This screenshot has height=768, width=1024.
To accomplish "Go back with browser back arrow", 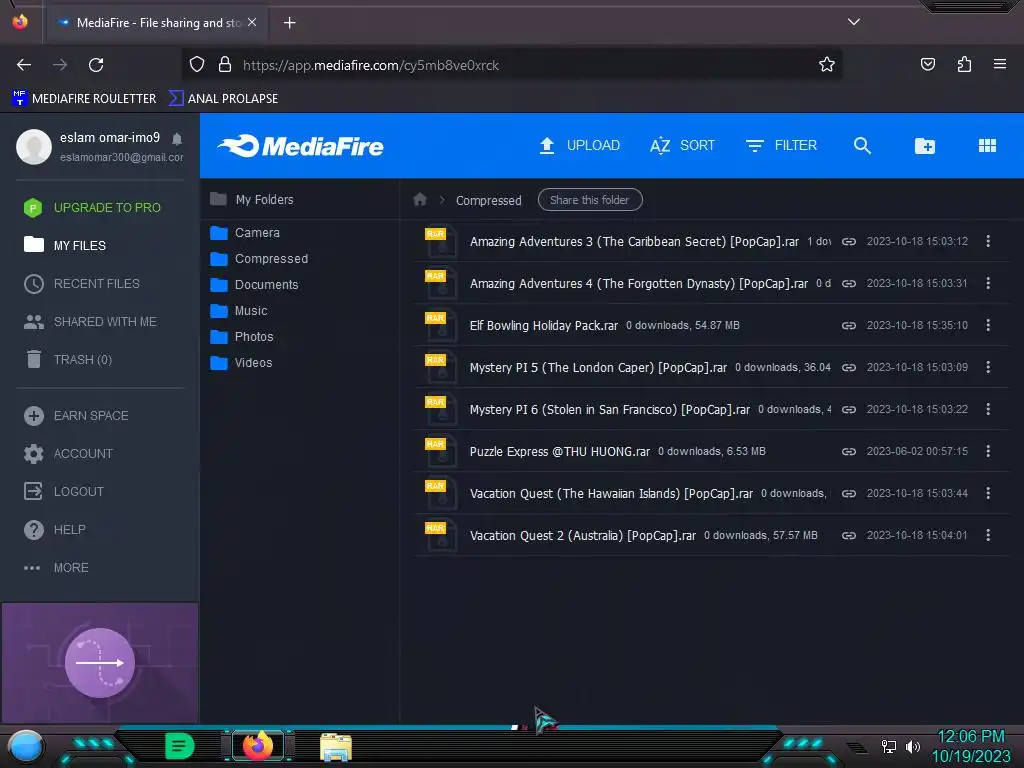I will click(24, 65).
